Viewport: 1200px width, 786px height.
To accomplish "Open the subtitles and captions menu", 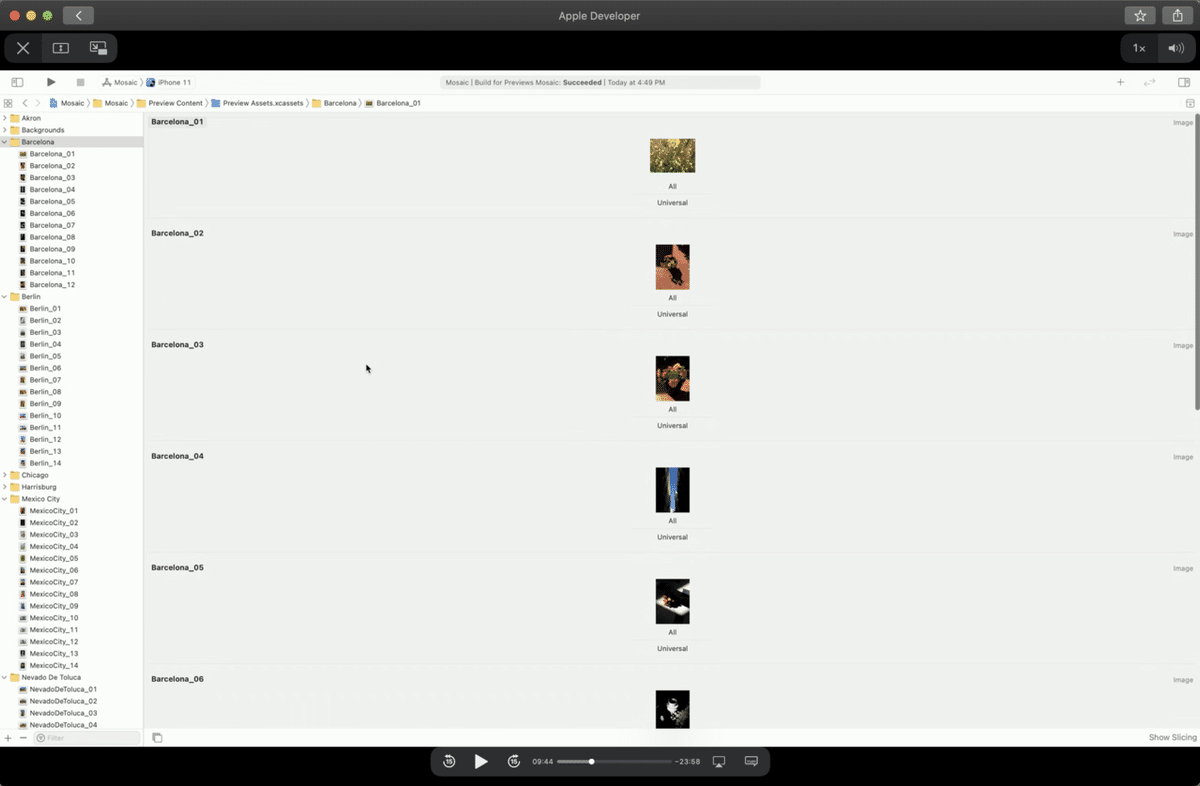I will 751,762.
